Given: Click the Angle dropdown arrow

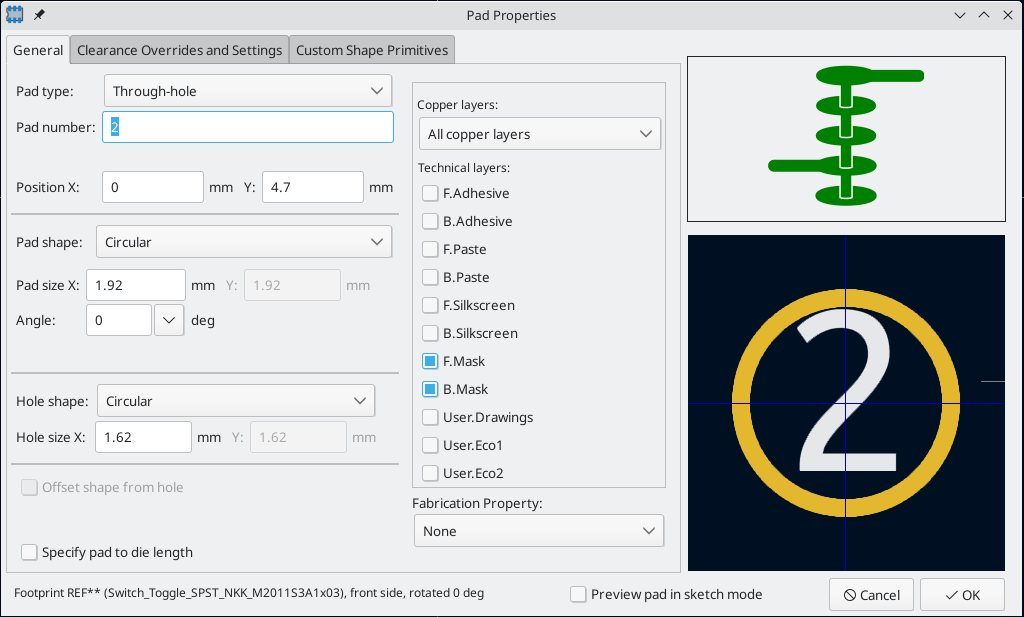Looking at the screenshot, I should (x=169, y=320).
